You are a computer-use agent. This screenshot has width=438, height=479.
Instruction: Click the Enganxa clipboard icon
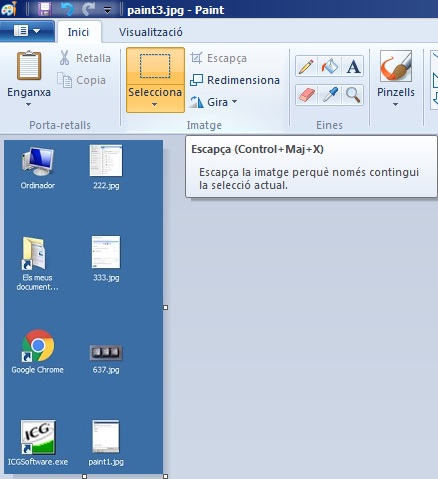[x=29, y=66]
